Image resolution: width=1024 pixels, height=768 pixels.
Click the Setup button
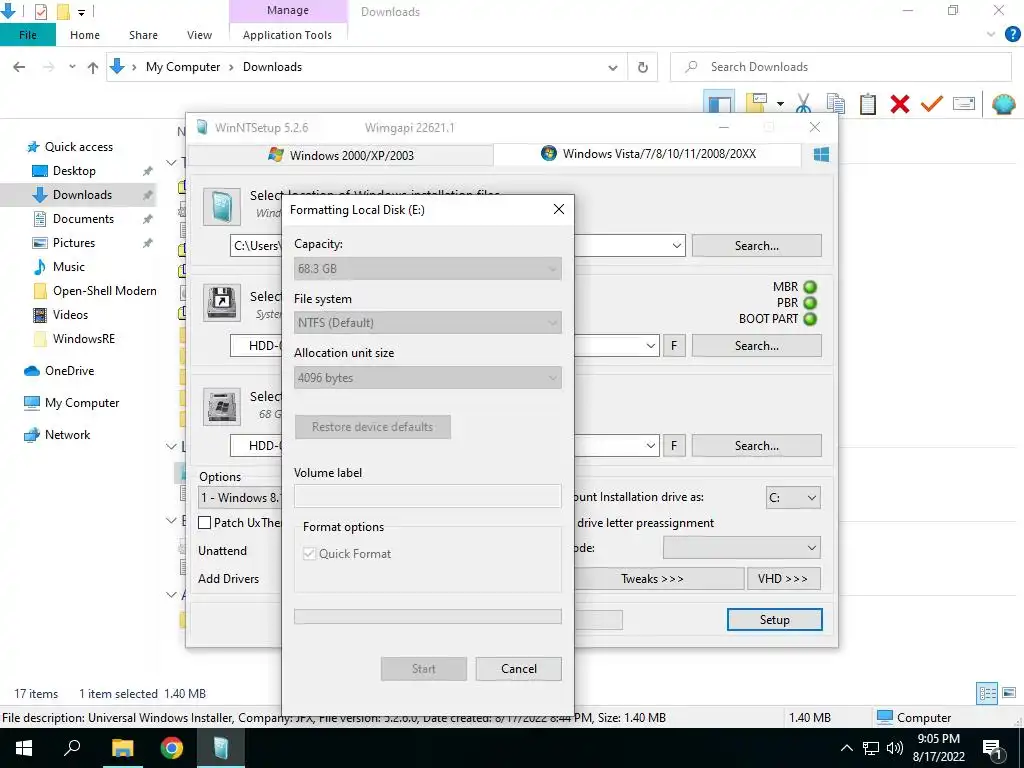pos(775,620)
